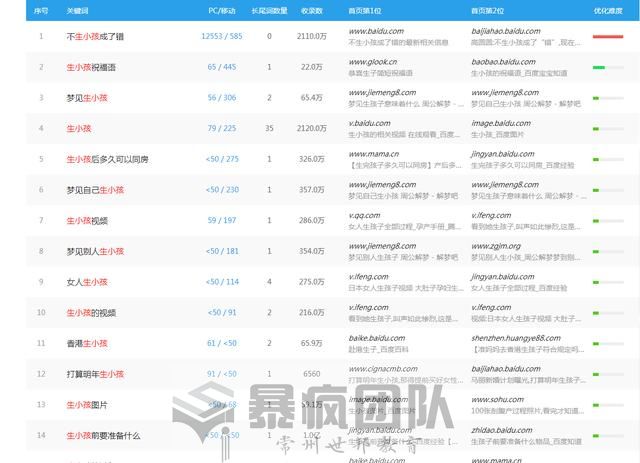640x463 pixels.
Task: Click the 首页第2位 column header
Action: [487, 11]
